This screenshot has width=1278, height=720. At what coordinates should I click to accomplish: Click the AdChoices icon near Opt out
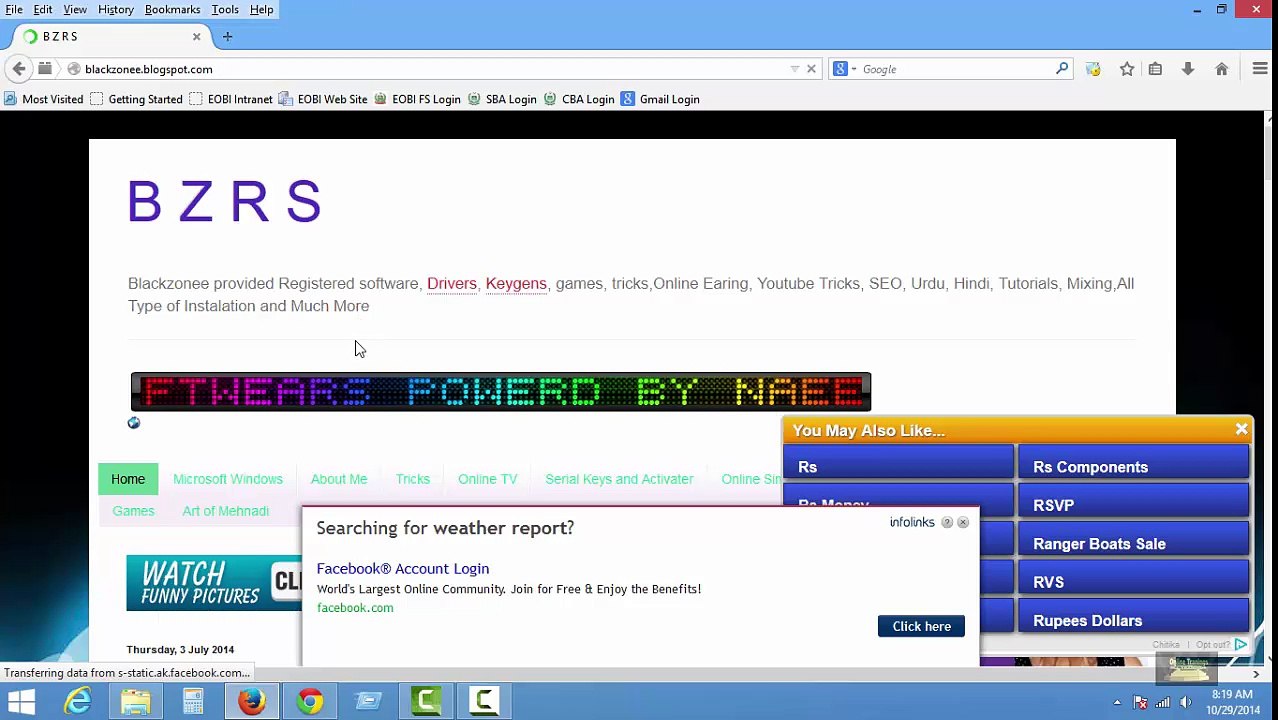(x=1241, y=644)
